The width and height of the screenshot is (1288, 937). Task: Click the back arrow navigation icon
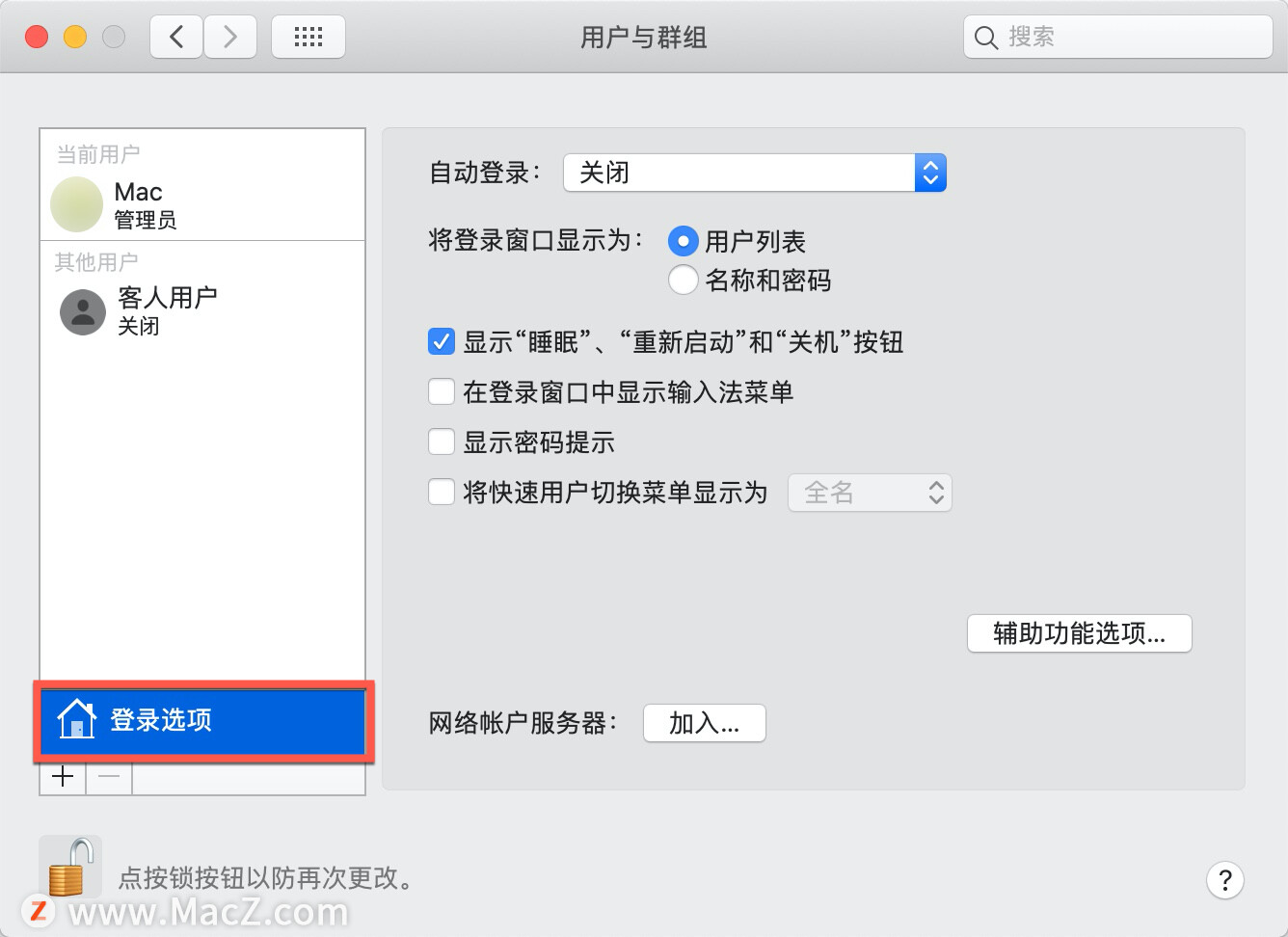point(175,36)
